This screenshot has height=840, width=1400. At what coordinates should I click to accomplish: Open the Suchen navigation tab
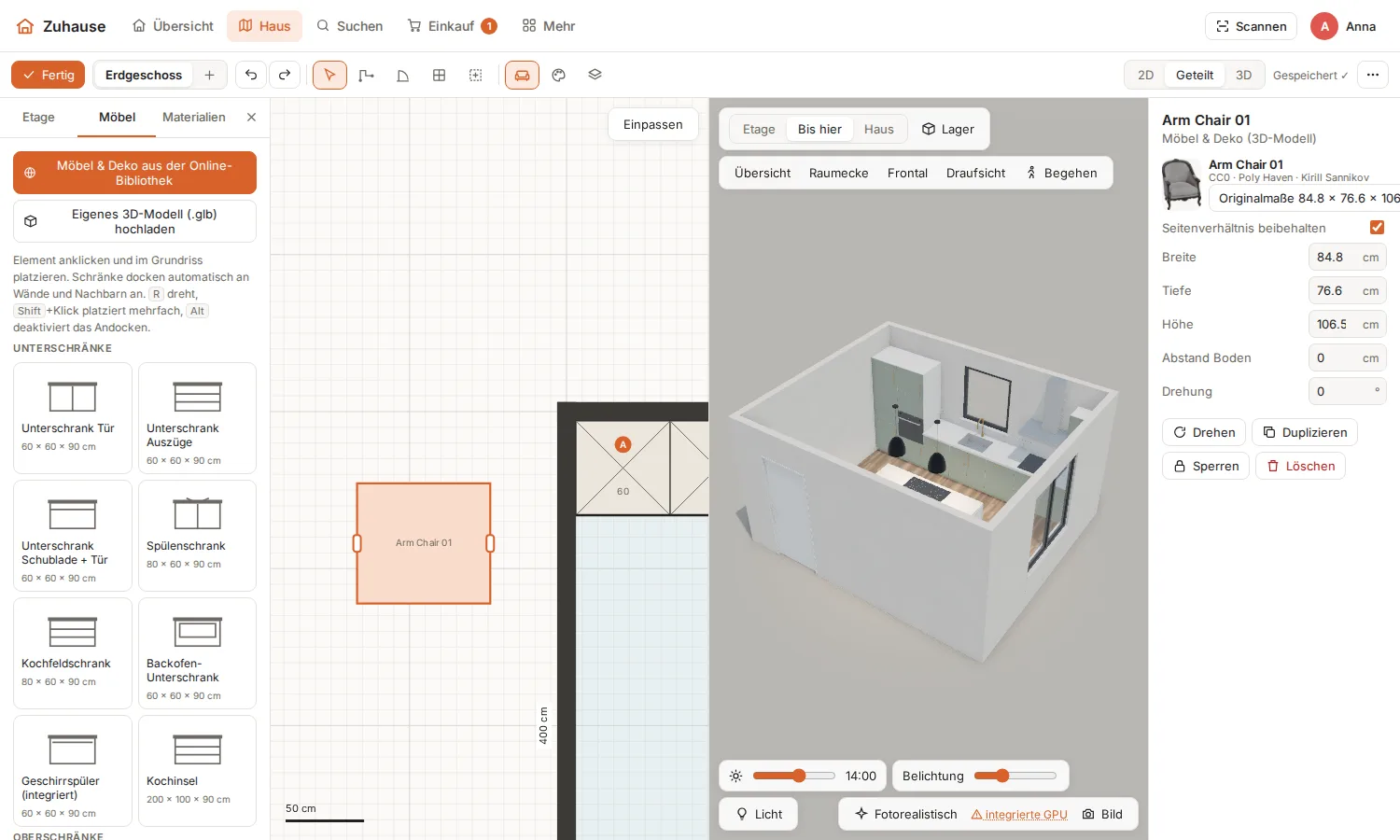click(350, 26)
